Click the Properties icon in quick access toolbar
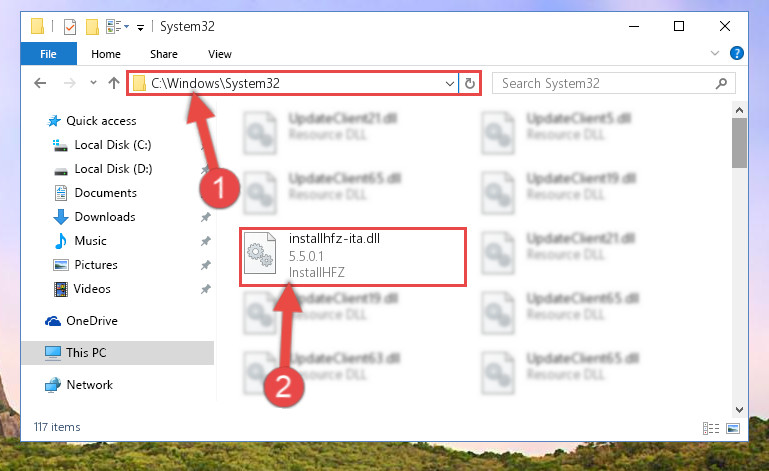 pyautogui.click(x=70, y=26)
